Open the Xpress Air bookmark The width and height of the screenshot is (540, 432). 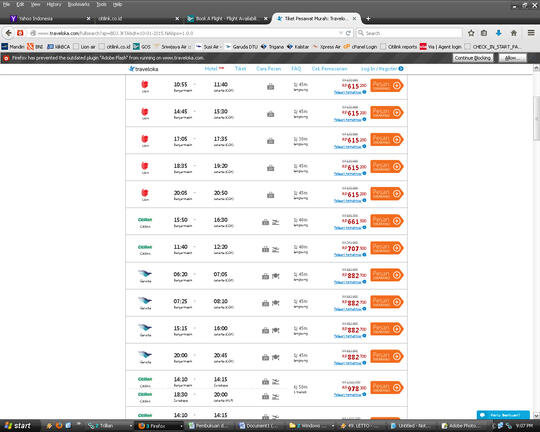click(326, 47)
